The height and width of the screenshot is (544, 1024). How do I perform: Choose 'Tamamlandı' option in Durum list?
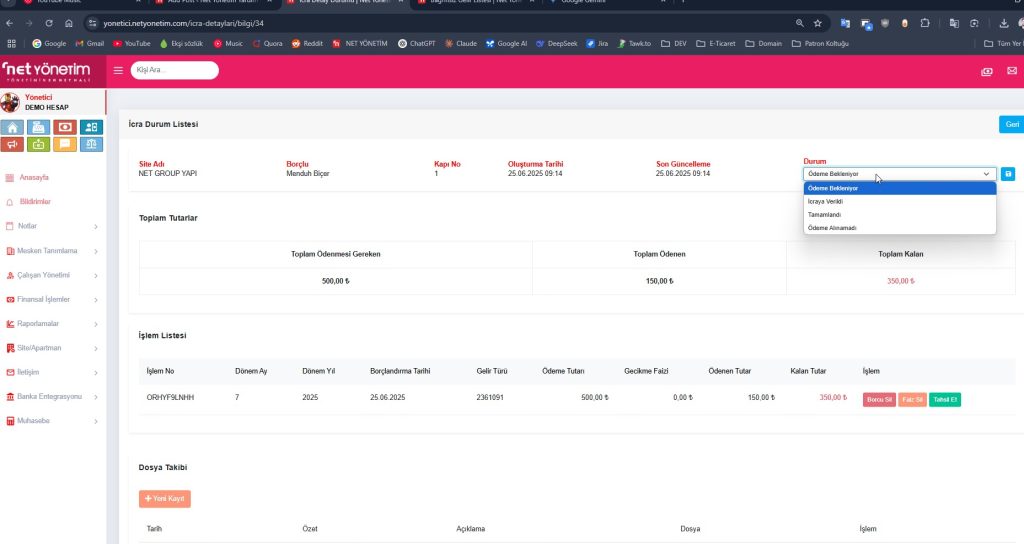pyautogui.click(x=824, y=214)
